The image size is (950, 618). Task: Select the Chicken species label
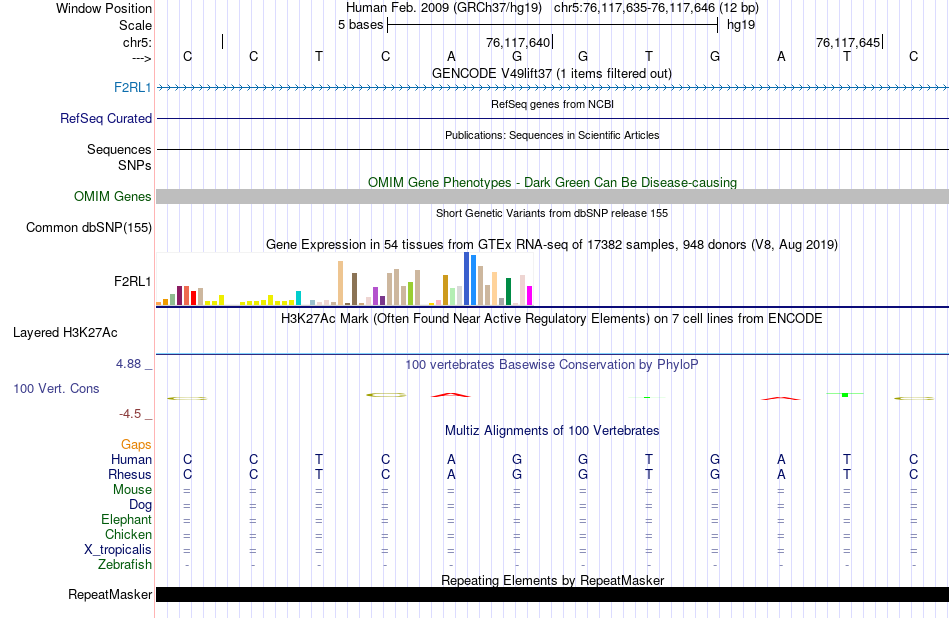click(128, 534)
